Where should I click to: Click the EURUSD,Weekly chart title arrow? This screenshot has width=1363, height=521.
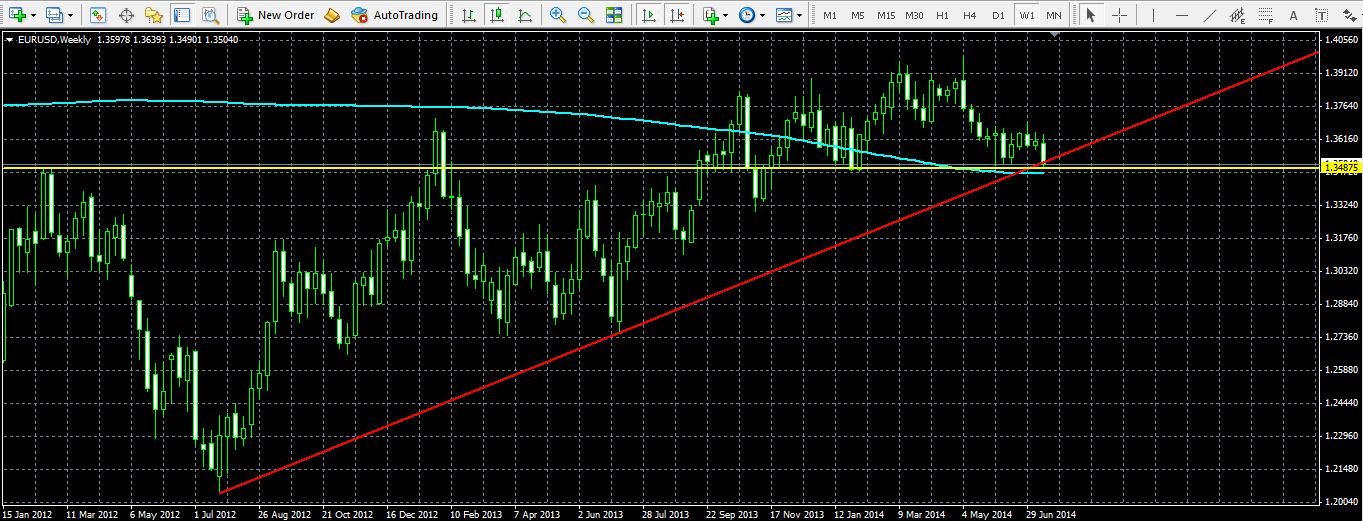coord(10,39)
